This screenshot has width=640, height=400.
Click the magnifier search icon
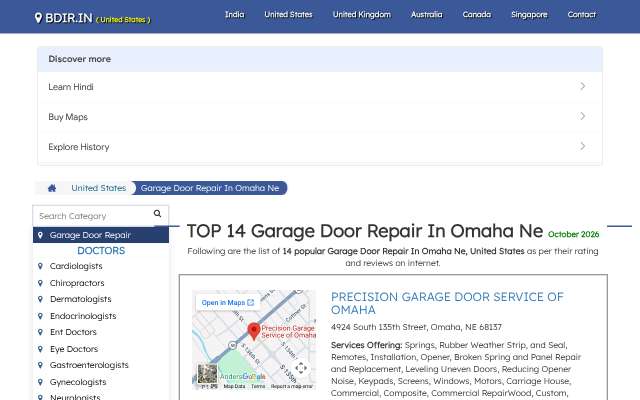(158, 213)
